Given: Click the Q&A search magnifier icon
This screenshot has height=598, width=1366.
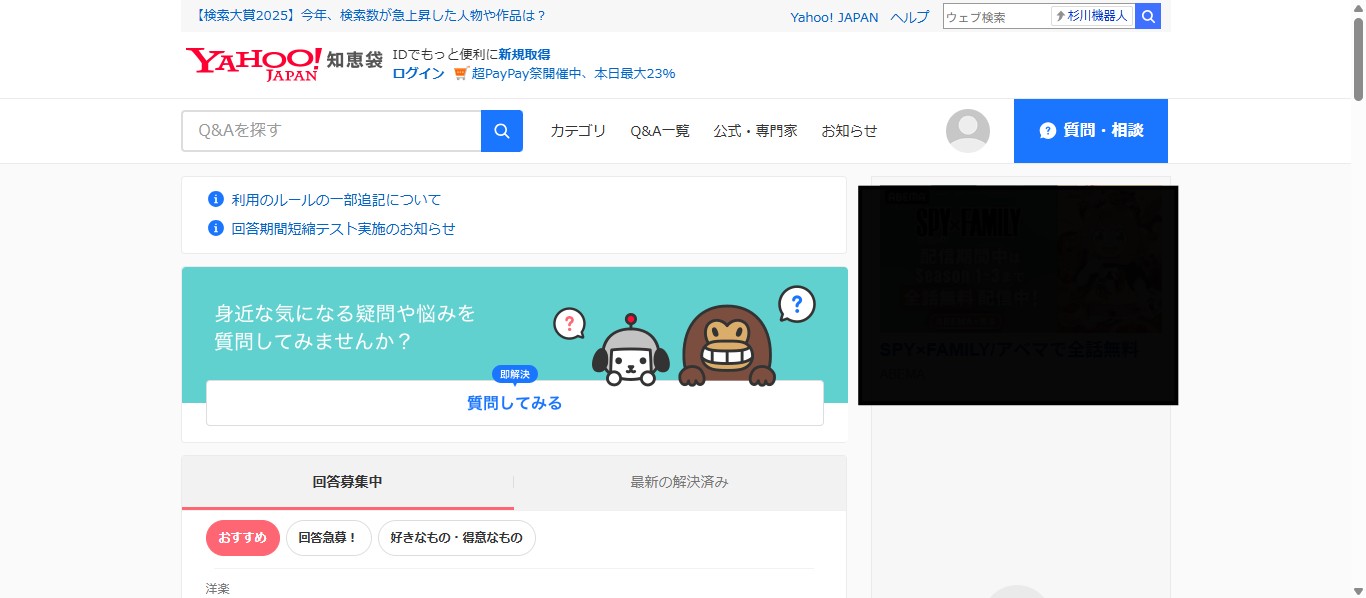Looking at the screenshot, I should click(x=501, y=130).
